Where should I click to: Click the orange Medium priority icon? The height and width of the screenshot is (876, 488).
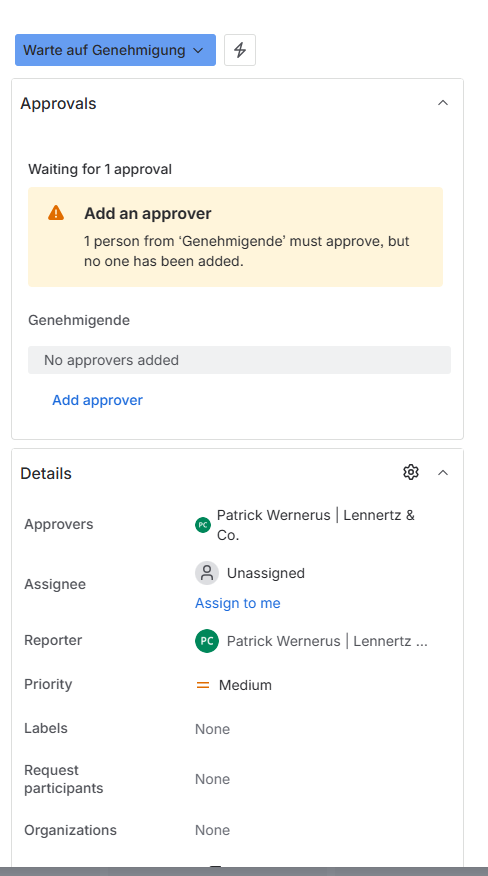(x=203, y=685)
